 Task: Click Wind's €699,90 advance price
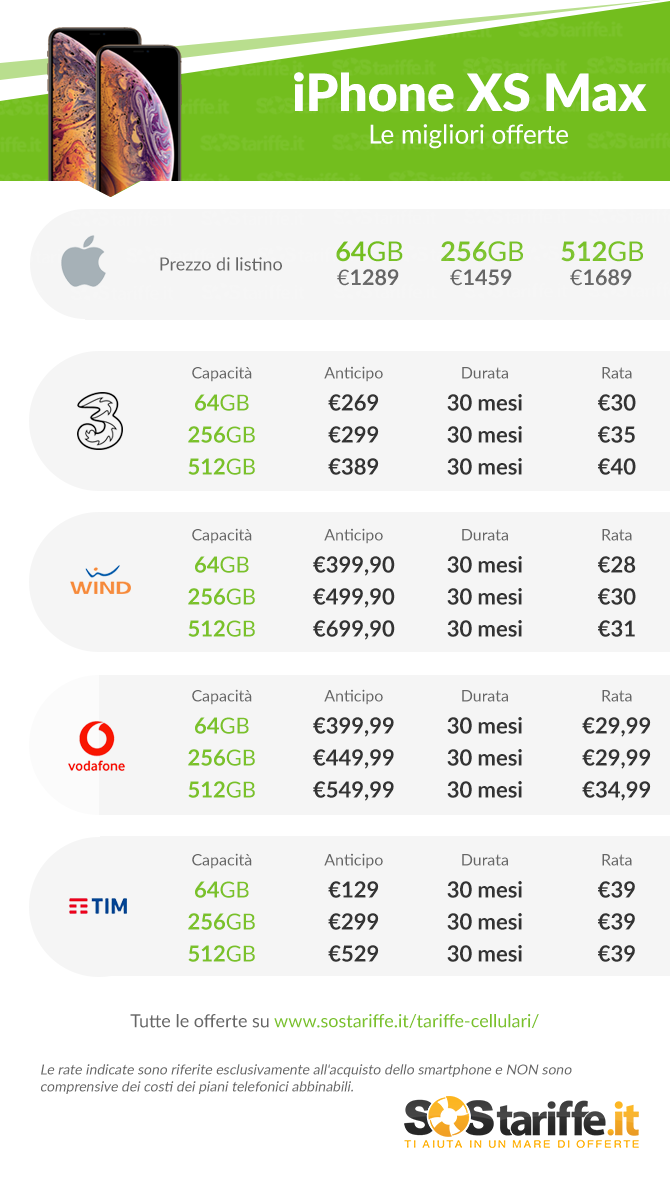click(x=353, y=628)
